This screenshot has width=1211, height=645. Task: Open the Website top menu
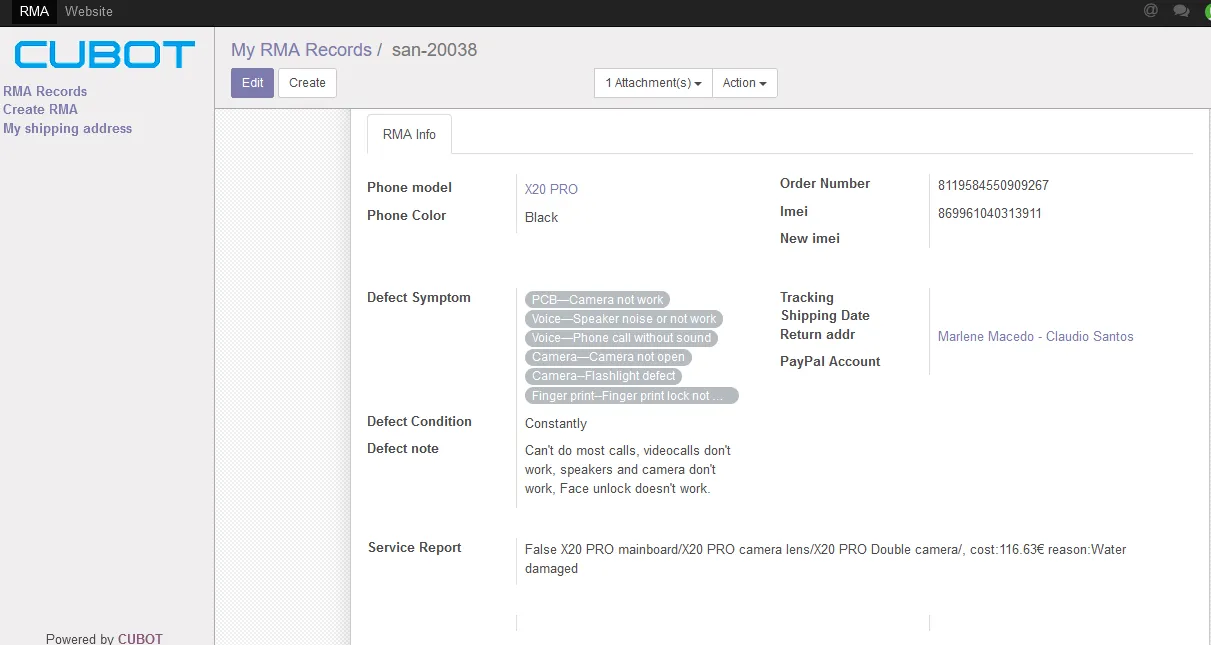(x=89, y=11)
